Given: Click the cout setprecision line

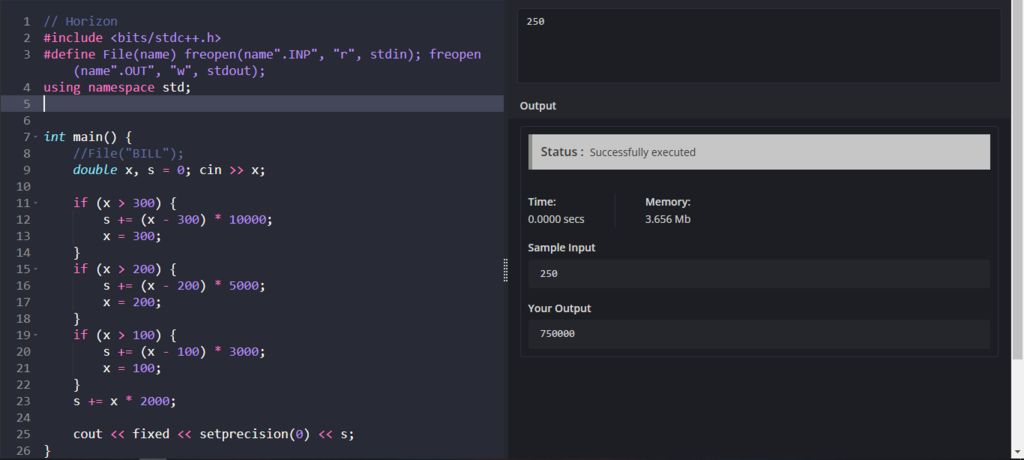Looking at the screenshot, I should coord(213,434).
